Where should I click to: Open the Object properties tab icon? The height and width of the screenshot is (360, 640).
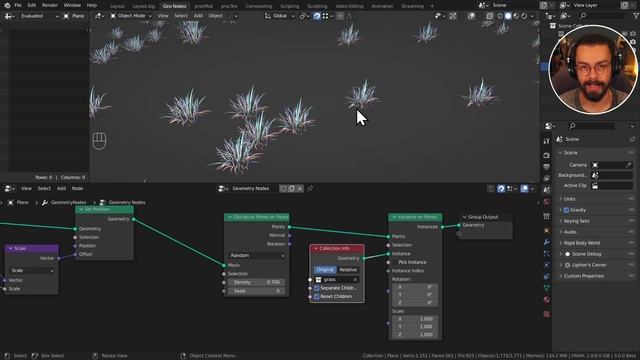click(x=547, y=231)
